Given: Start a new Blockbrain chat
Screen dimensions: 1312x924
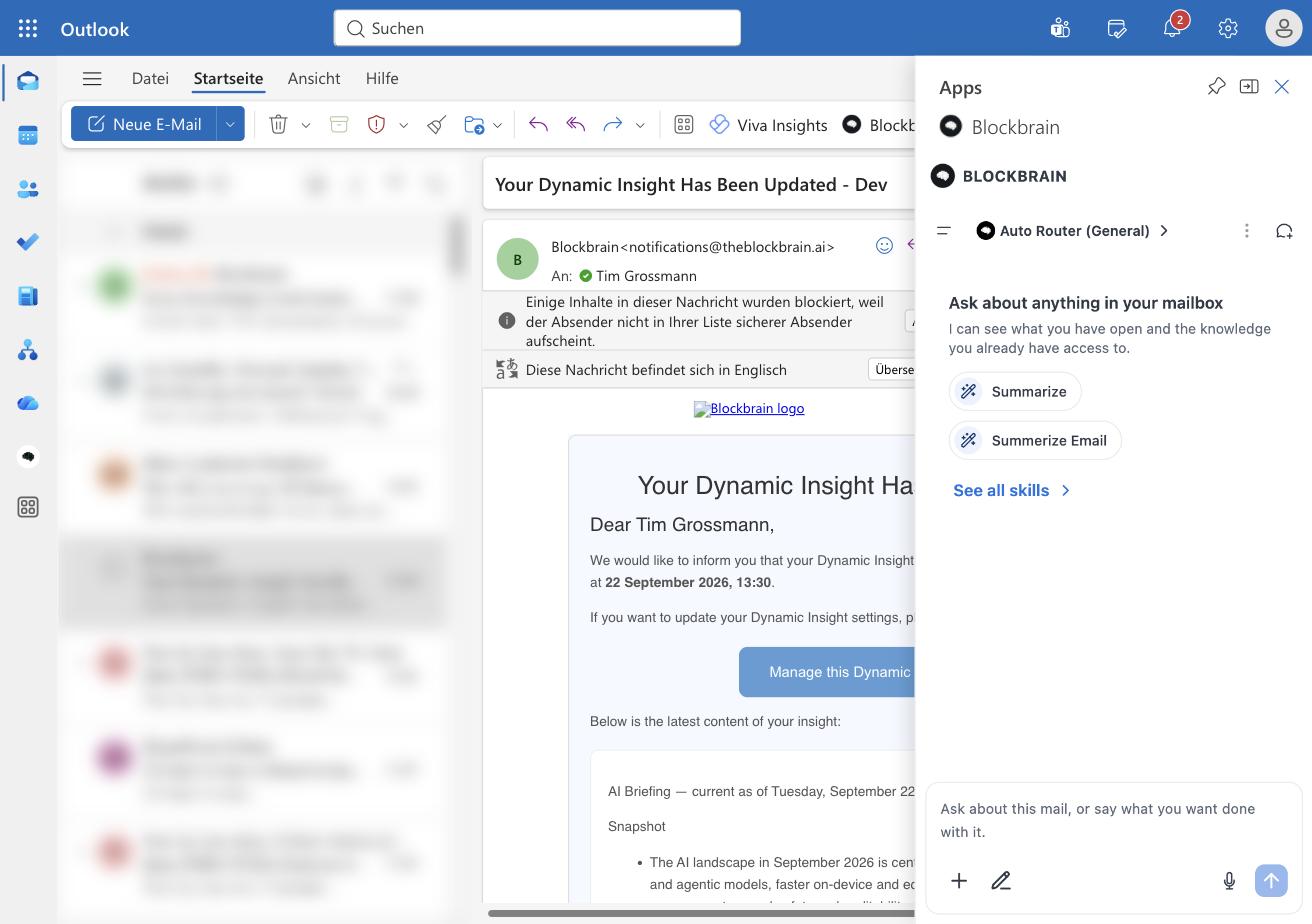Looking at the screenshot, I should pos(1285,231).
